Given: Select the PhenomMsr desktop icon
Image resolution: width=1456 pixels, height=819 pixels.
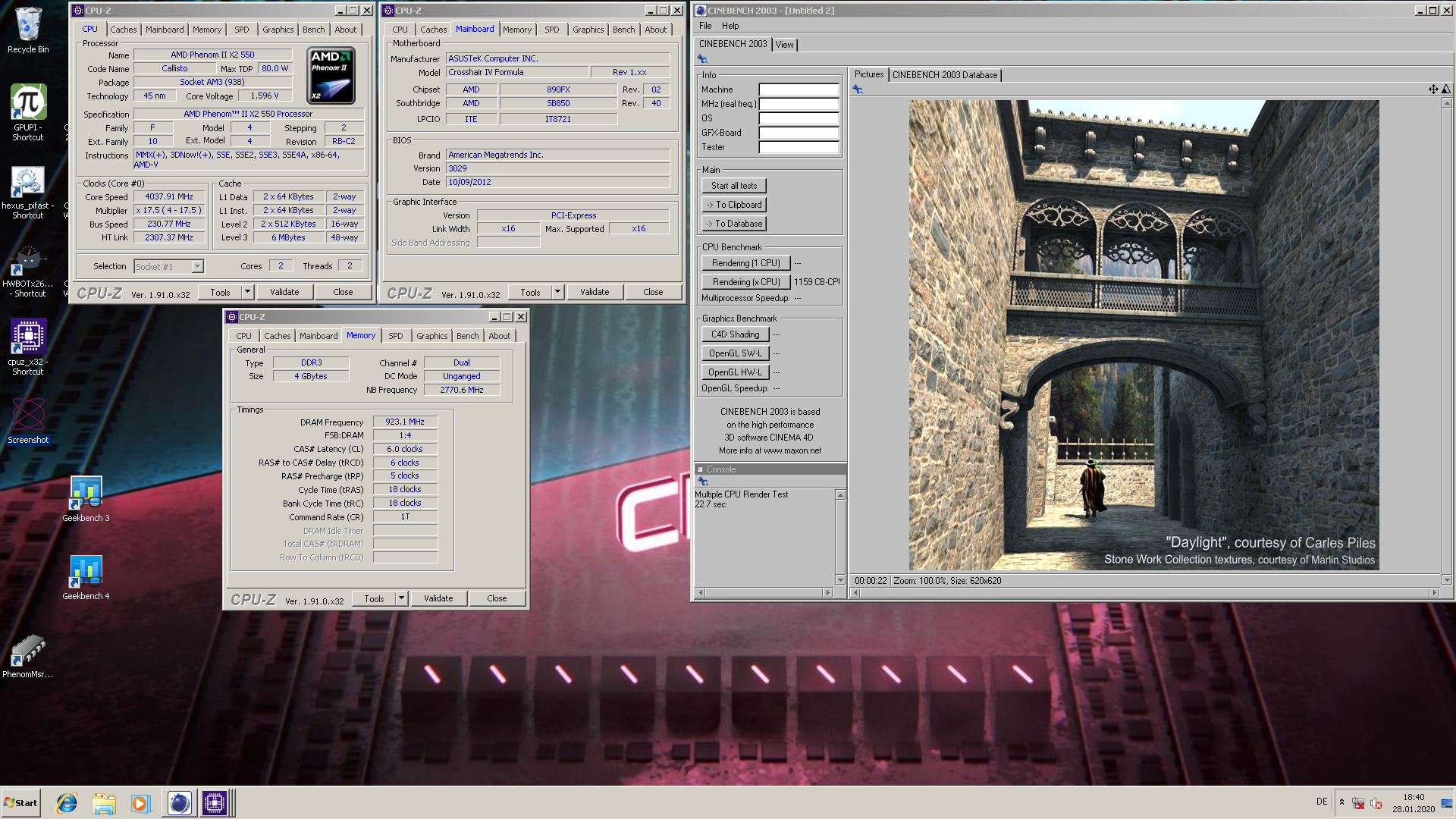Looking at the screenshot, I should click(x=28, y=657).
